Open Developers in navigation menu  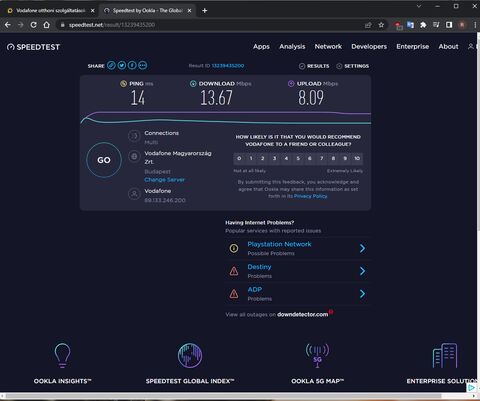pyautogui.click(x=369, y=47)
